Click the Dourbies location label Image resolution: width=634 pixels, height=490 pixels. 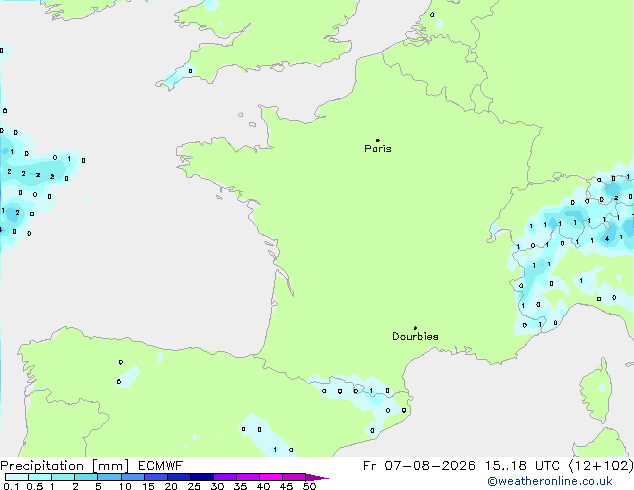pos(415,336)
